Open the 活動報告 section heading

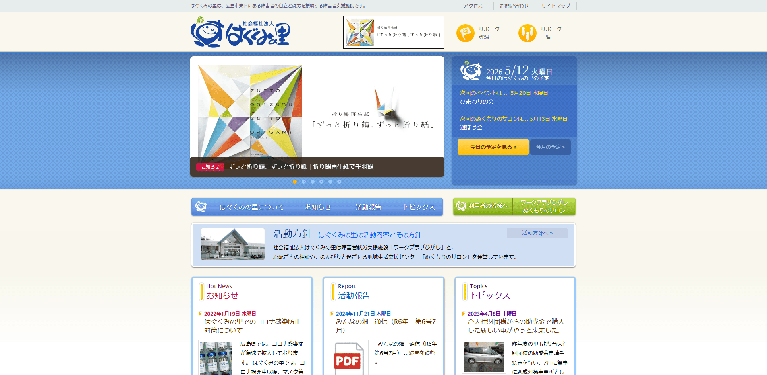tap(354, 296)
